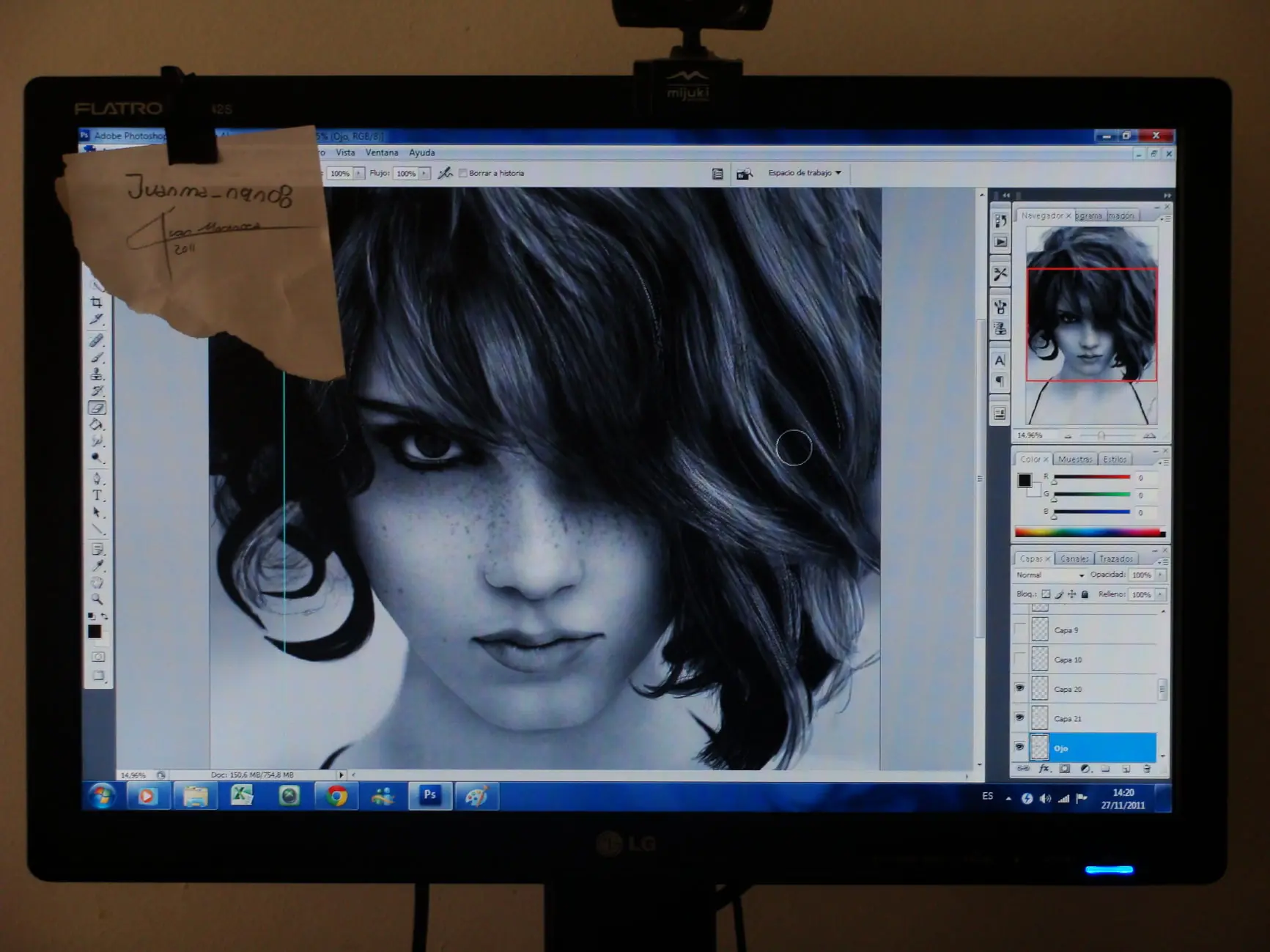Image resolution: width=1270 pixels, height=952 pixels.
Task: Click the Quick Mask mode button
Action: pos(98,657)
